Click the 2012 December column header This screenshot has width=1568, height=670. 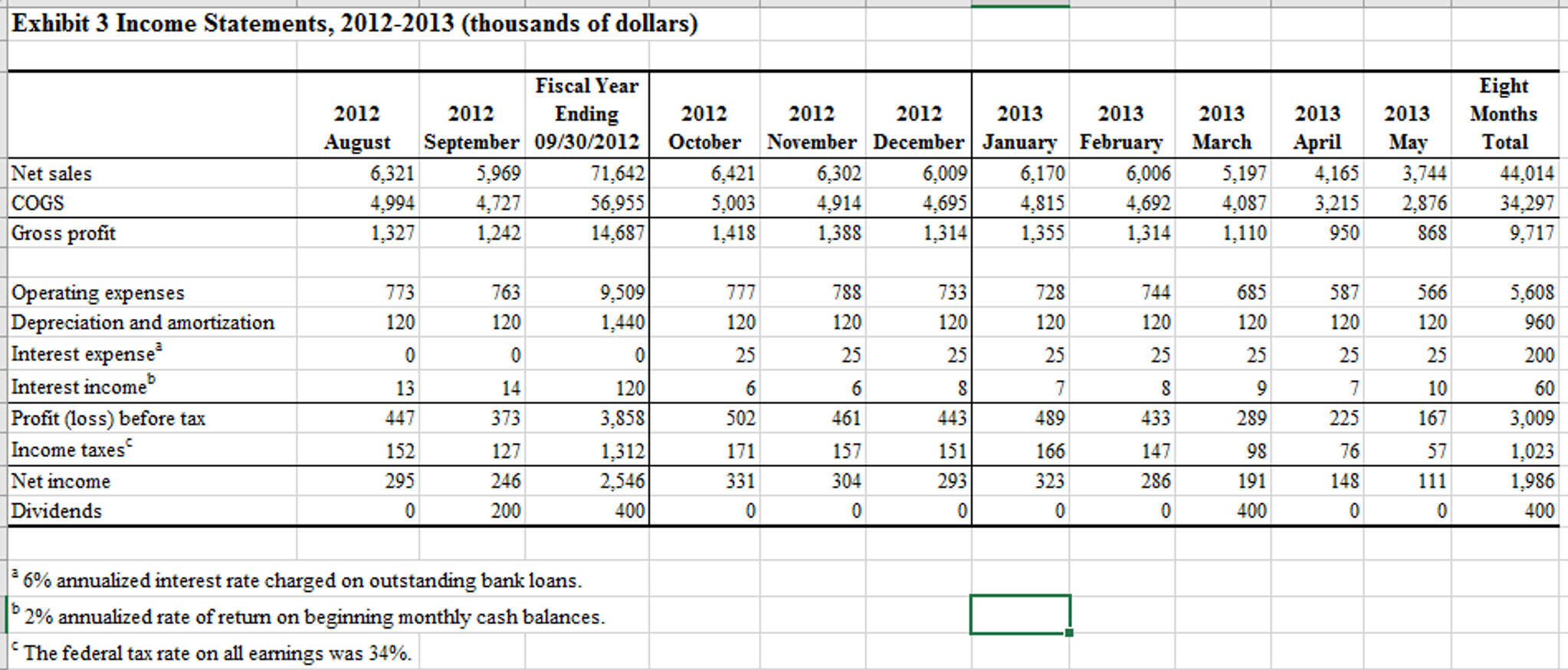(x=918, y=128)
